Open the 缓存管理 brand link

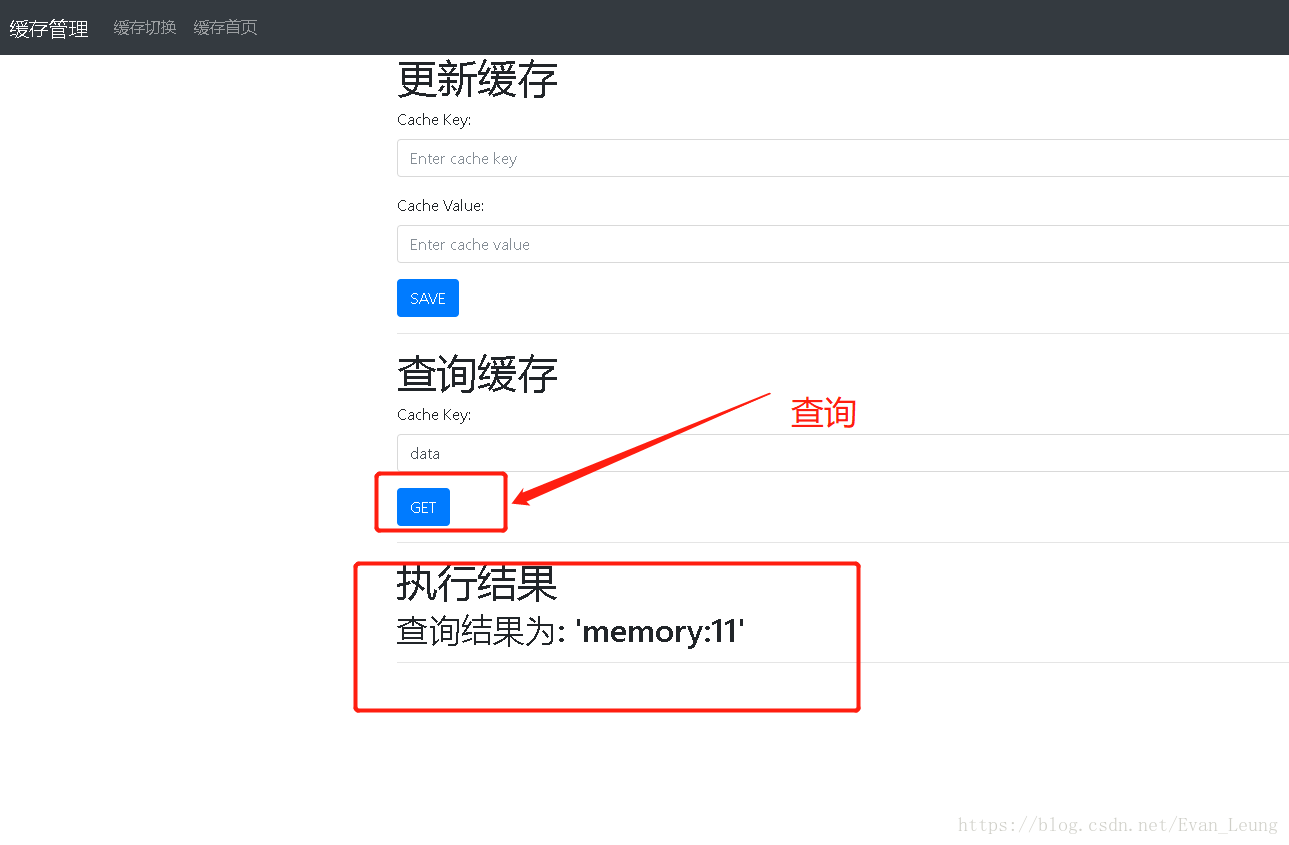click(49, 28)
